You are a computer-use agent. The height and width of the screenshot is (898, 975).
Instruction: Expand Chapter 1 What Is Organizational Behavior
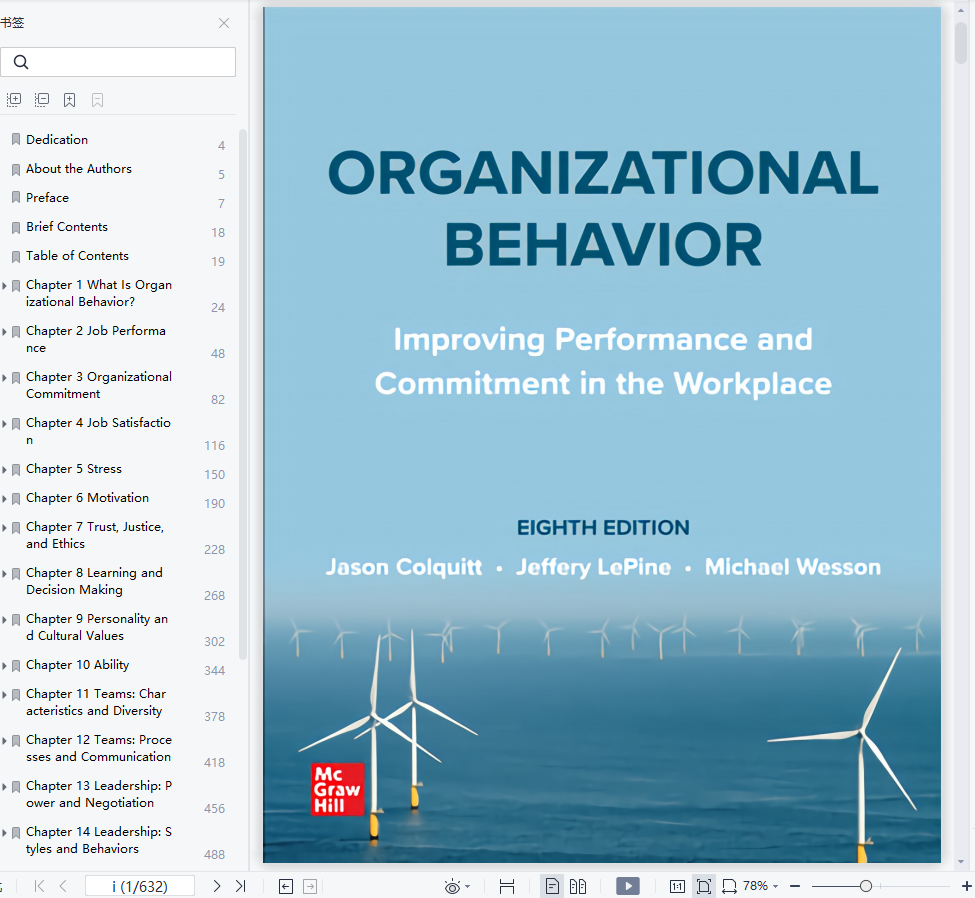click(4, 285)
